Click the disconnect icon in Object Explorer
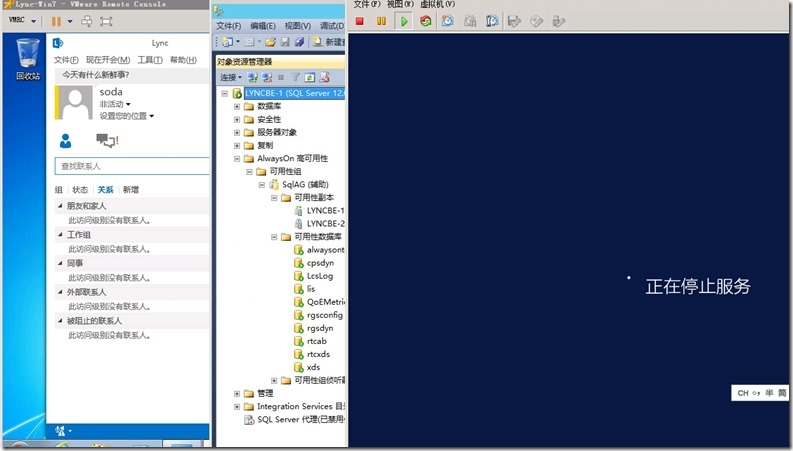 tap(267, 77)
